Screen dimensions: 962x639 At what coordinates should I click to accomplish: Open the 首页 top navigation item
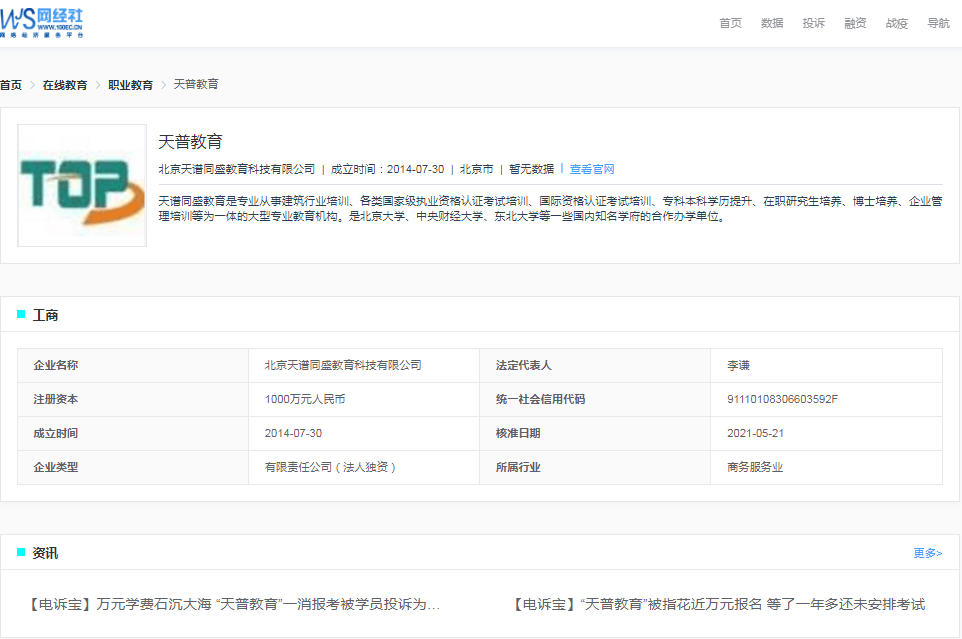730,23
